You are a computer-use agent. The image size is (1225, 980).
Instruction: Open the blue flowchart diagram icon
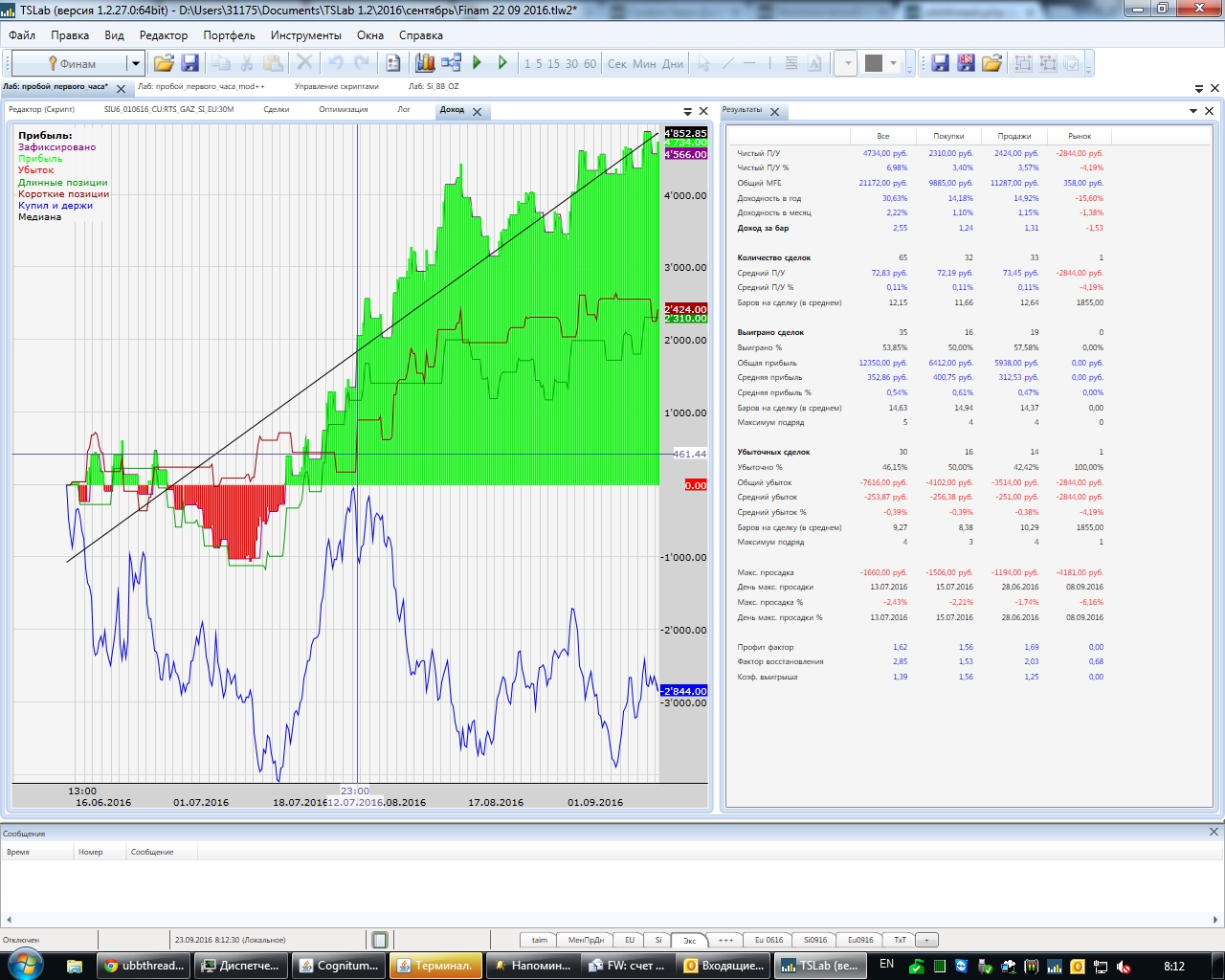point(450,63)
